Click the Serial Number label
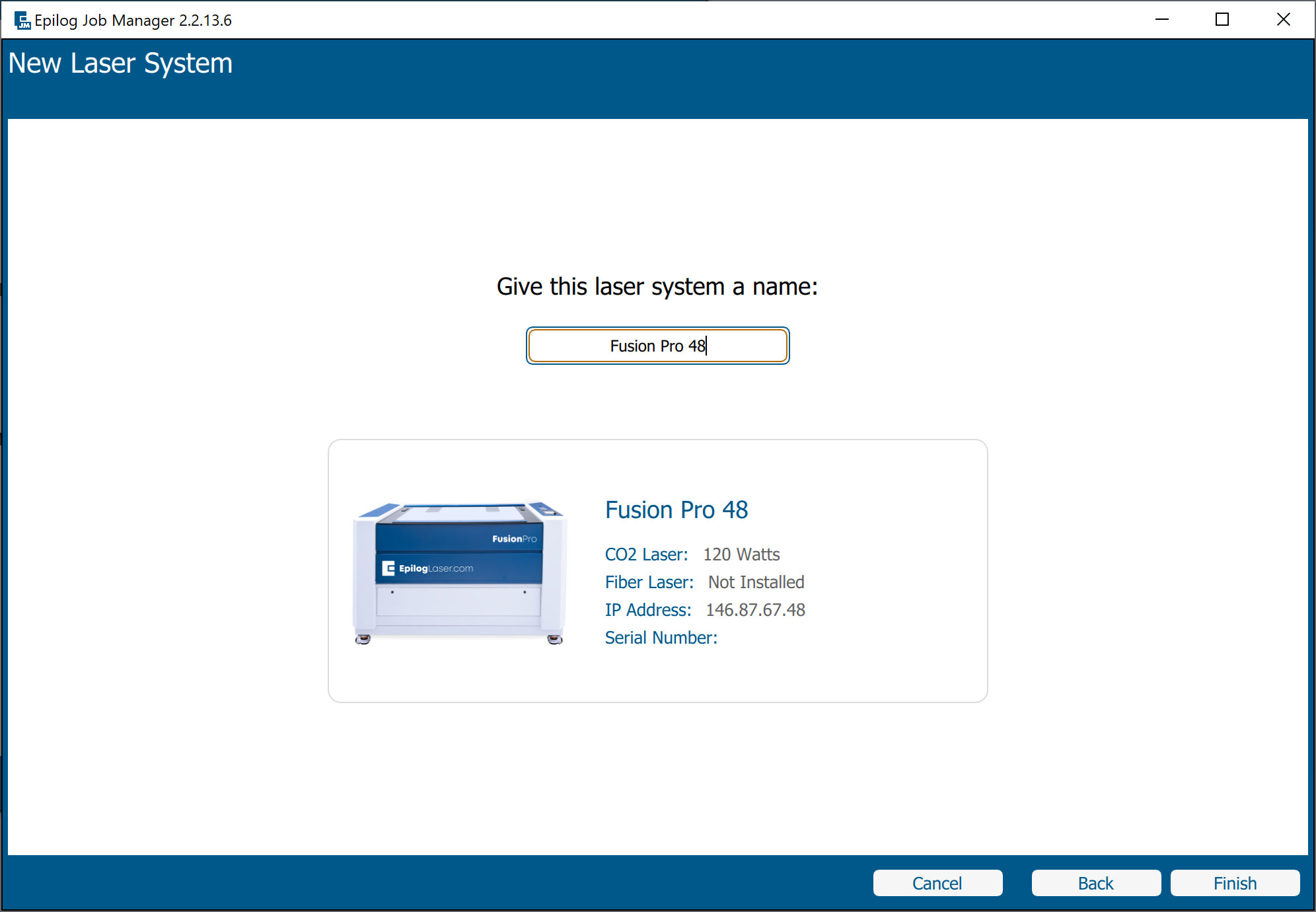1316x912 pixels. [661, 638]
